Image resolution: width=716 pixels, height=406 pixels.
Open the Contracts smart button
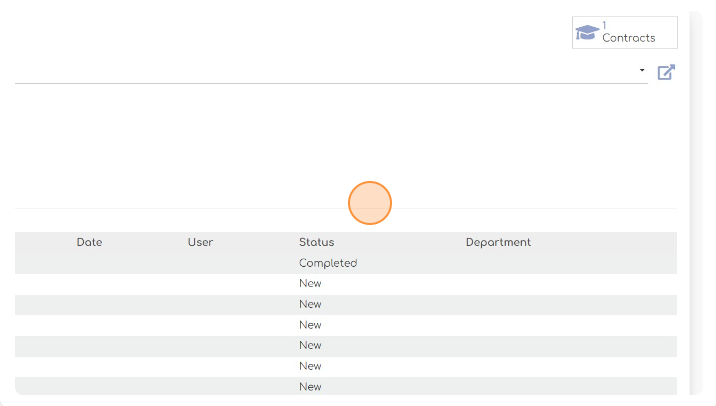pyautogui.click(x=625, y=32)
